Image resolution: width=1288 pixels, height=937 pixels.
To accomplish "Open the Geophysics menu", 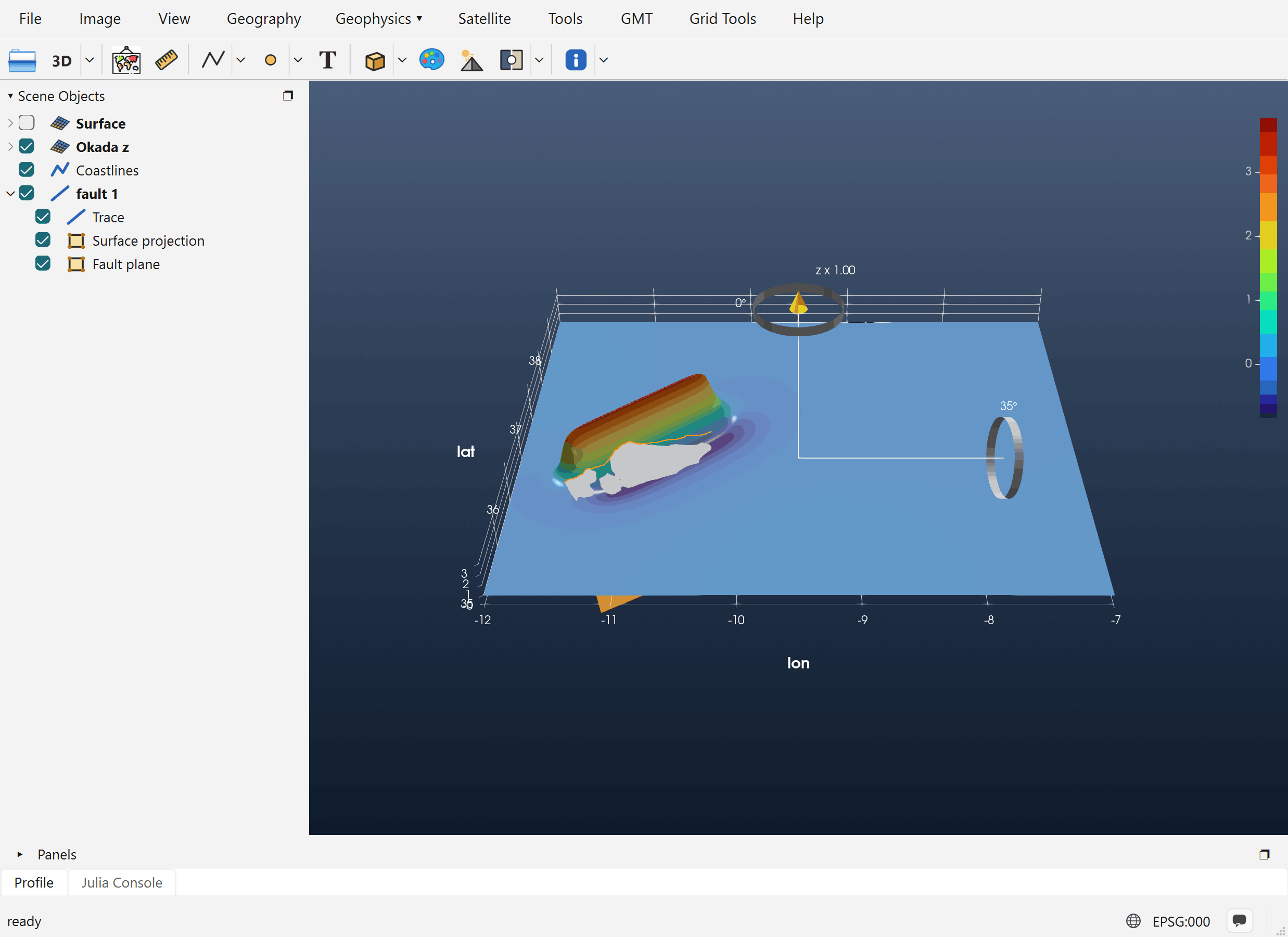I will click(379, 19).
